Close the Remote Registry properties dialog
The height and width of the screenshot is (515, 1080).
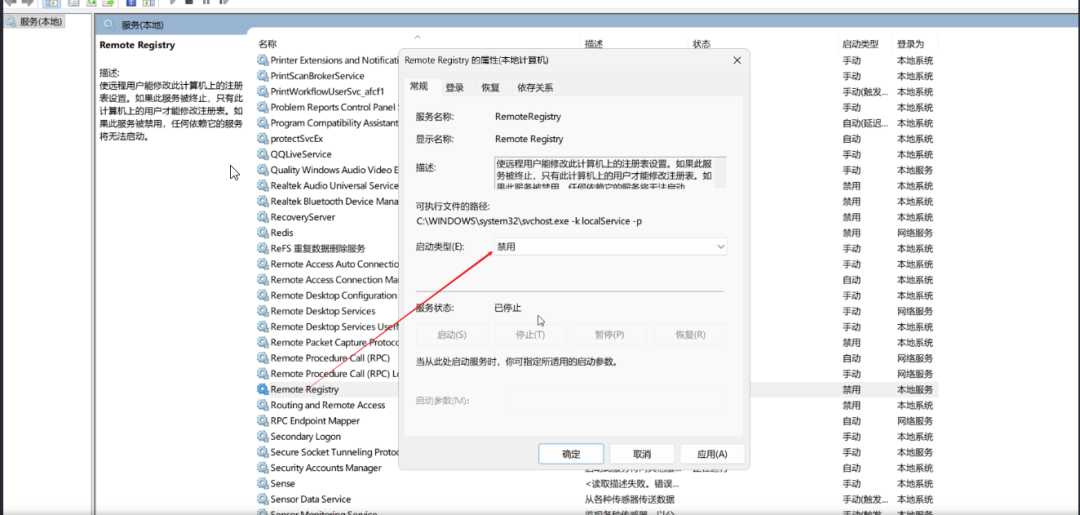pos(737,61)
